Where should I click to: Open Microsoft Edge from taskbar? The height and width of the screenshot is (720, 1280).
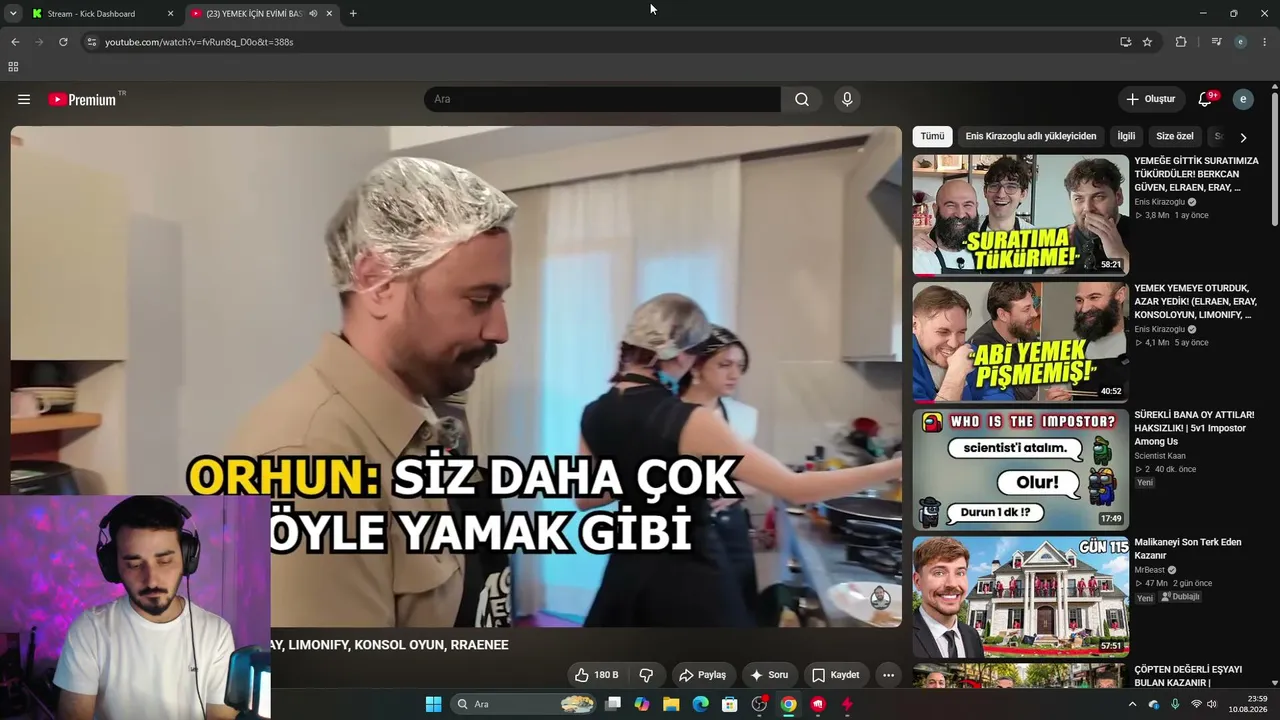coord(701,704)
